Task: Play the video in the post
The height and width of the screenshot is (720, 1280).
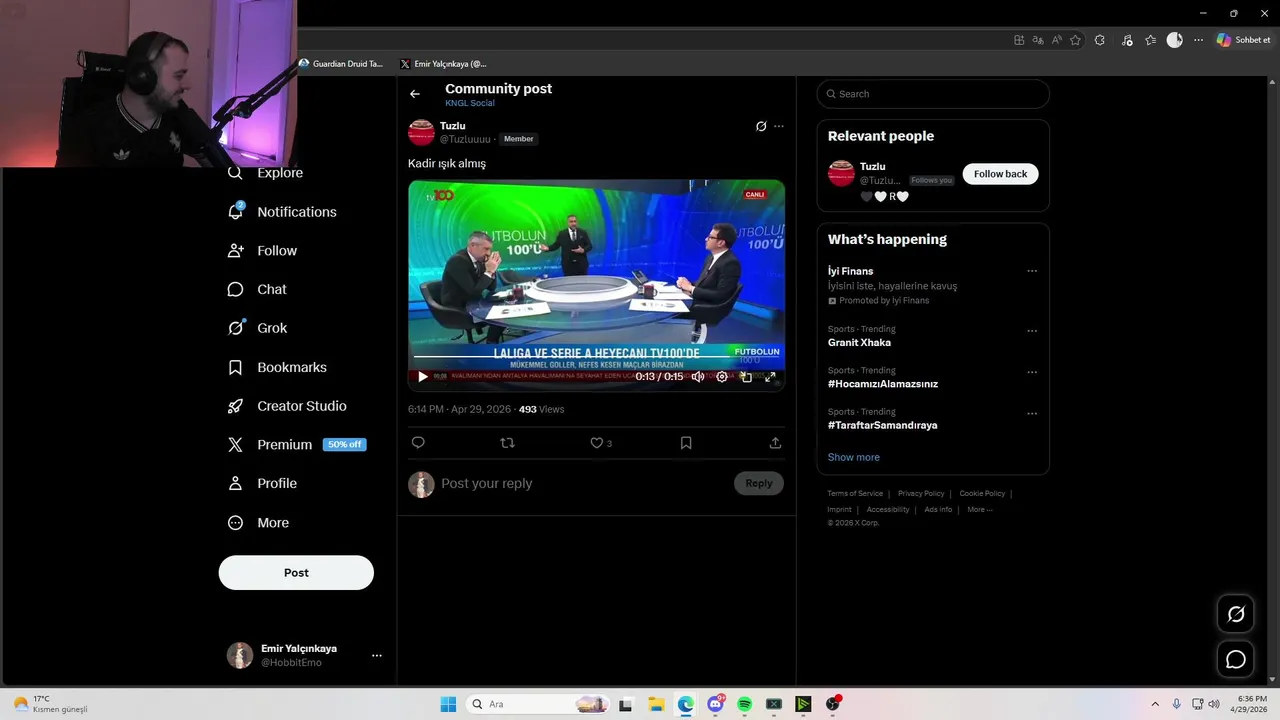Action: [423, 377]
